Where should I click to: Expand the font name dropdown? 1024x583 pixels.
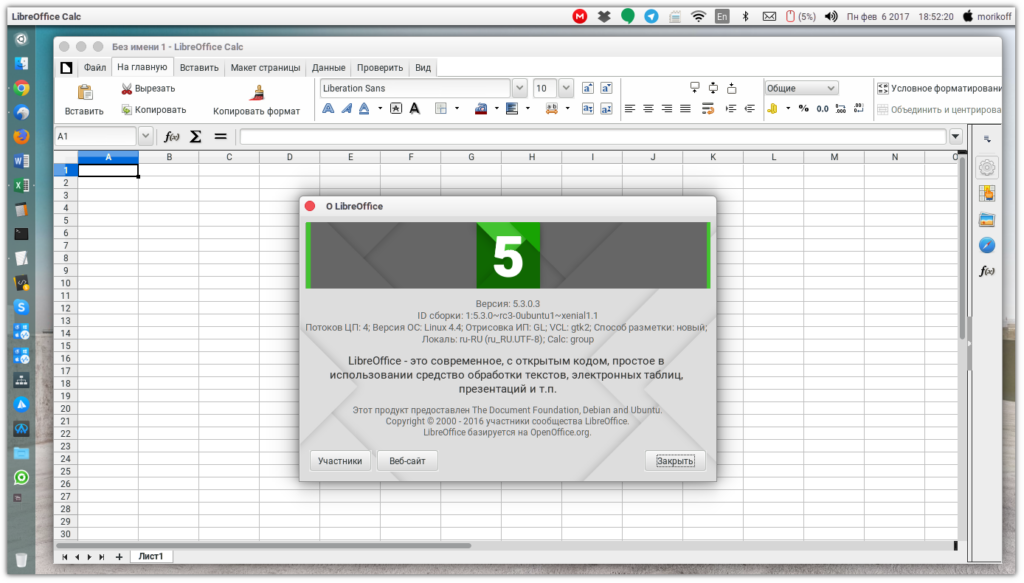click(x=519, y=88)
